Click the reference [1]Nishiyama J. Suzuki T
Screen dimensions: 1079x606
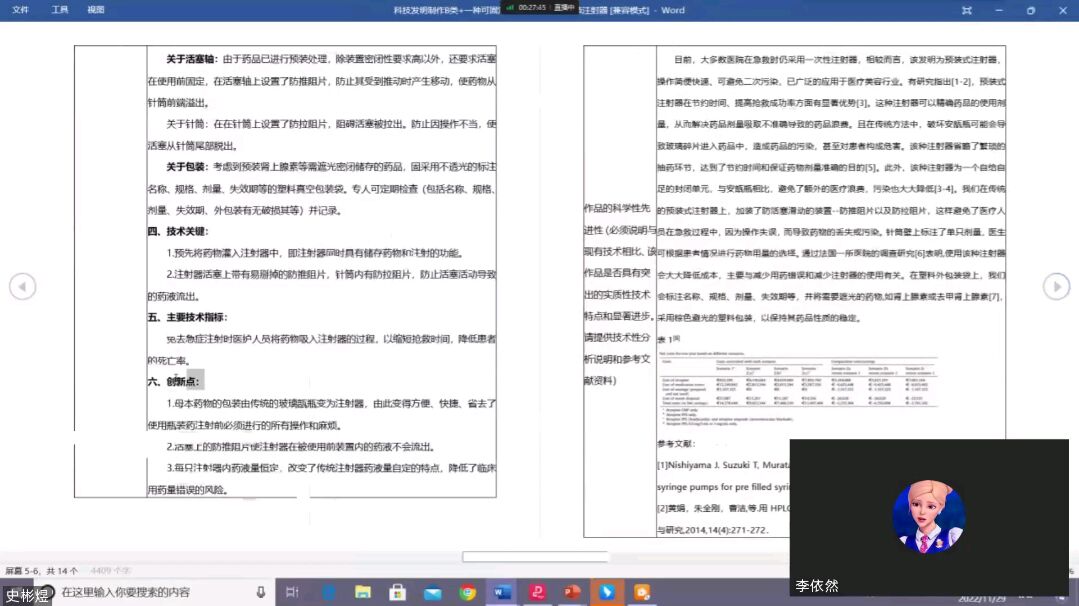[x=723, y=465]
